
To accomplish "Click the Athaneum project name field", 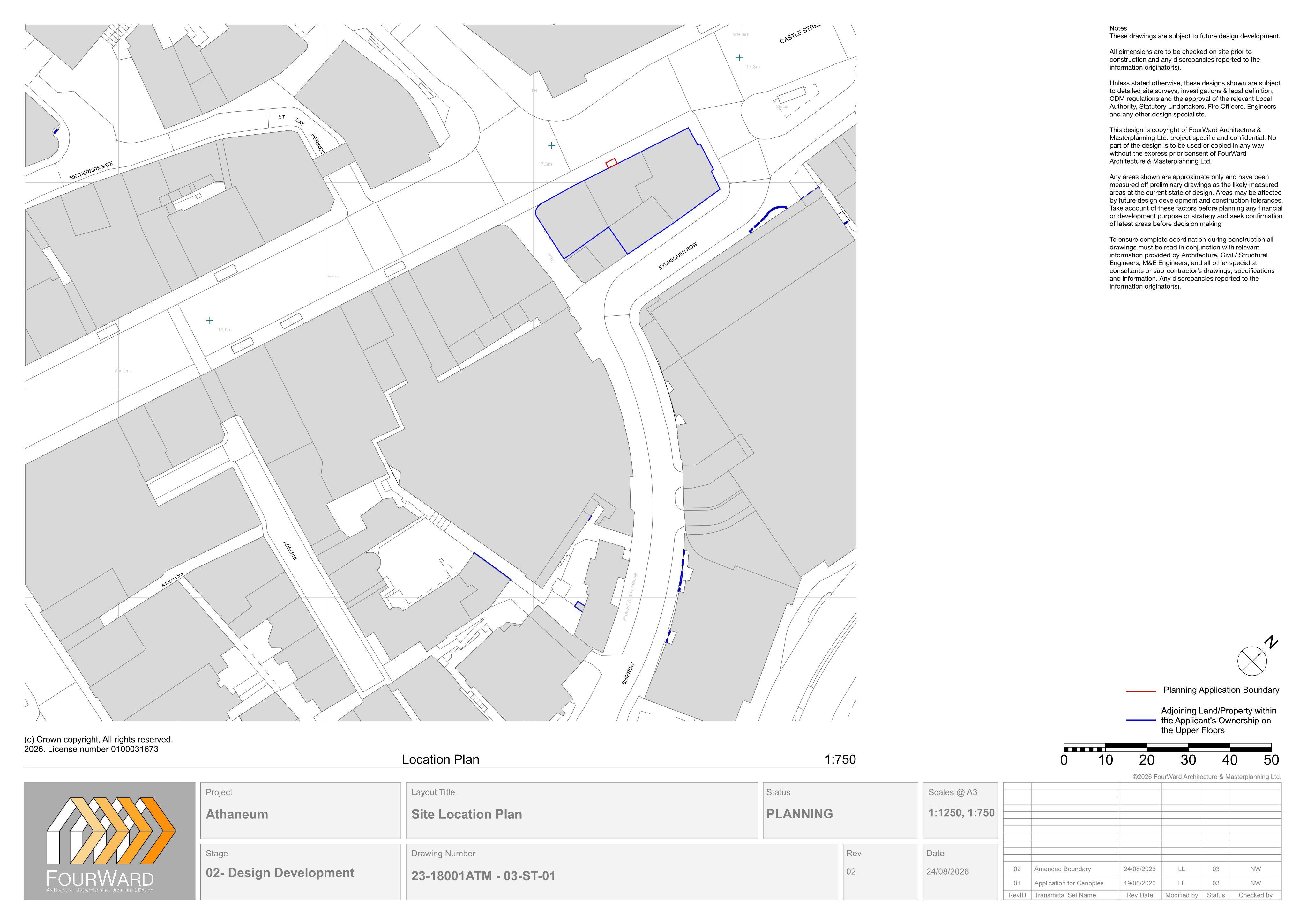I will tap(301, 811).
